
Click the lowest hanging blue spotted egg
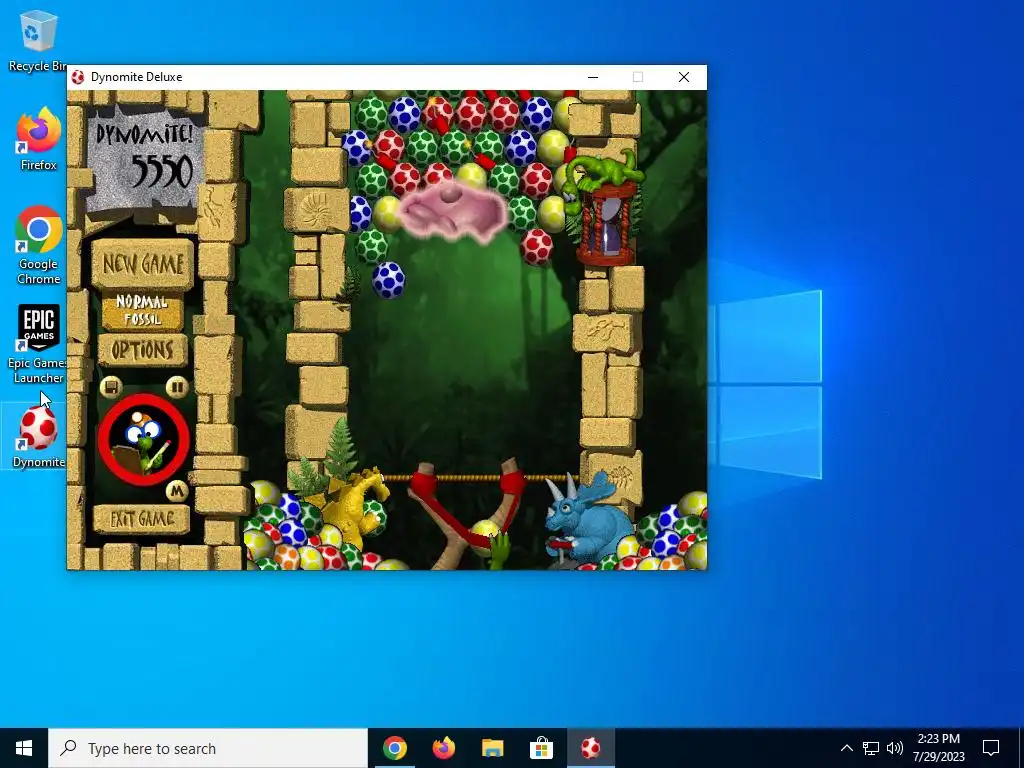point(388,280)
